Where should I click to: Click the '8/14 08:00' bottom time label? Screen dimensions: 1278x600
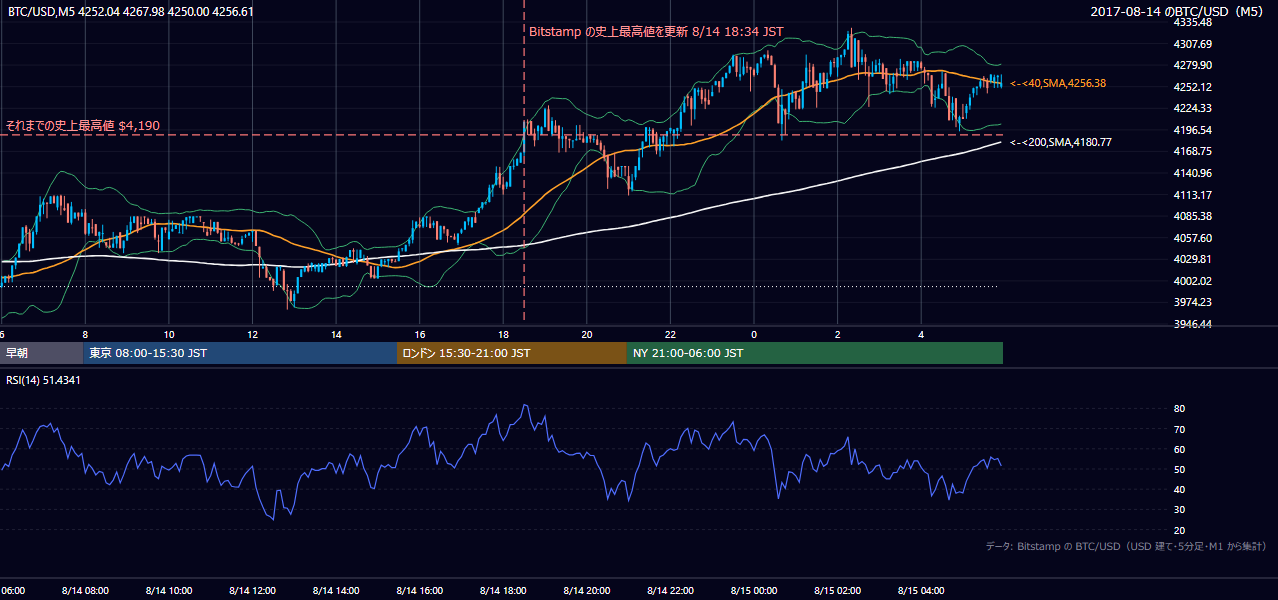[x=86, y=591]
